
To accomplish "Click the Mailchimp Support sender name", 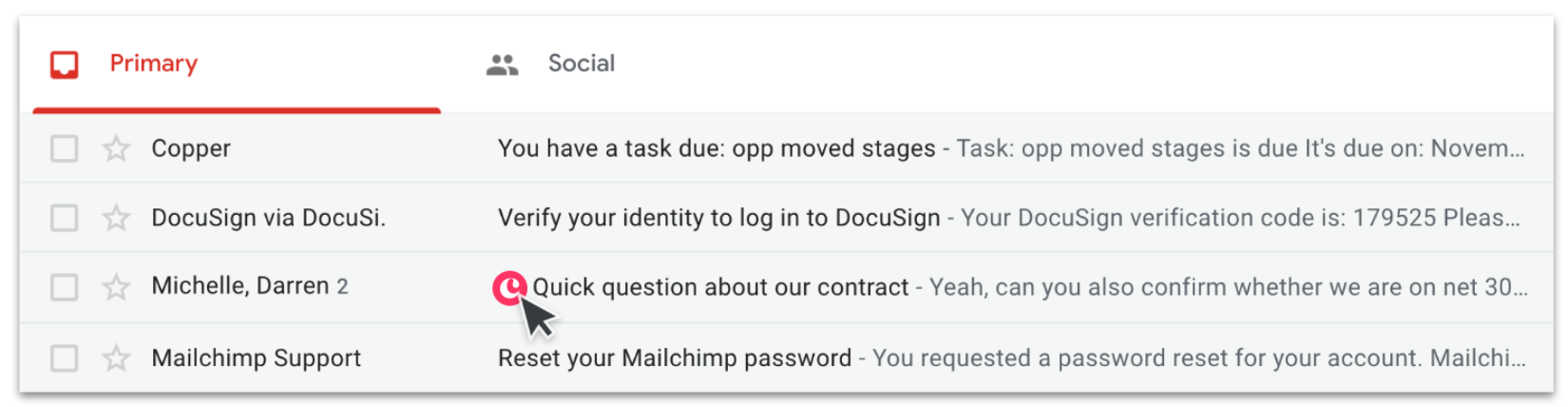I will (257, 359).
